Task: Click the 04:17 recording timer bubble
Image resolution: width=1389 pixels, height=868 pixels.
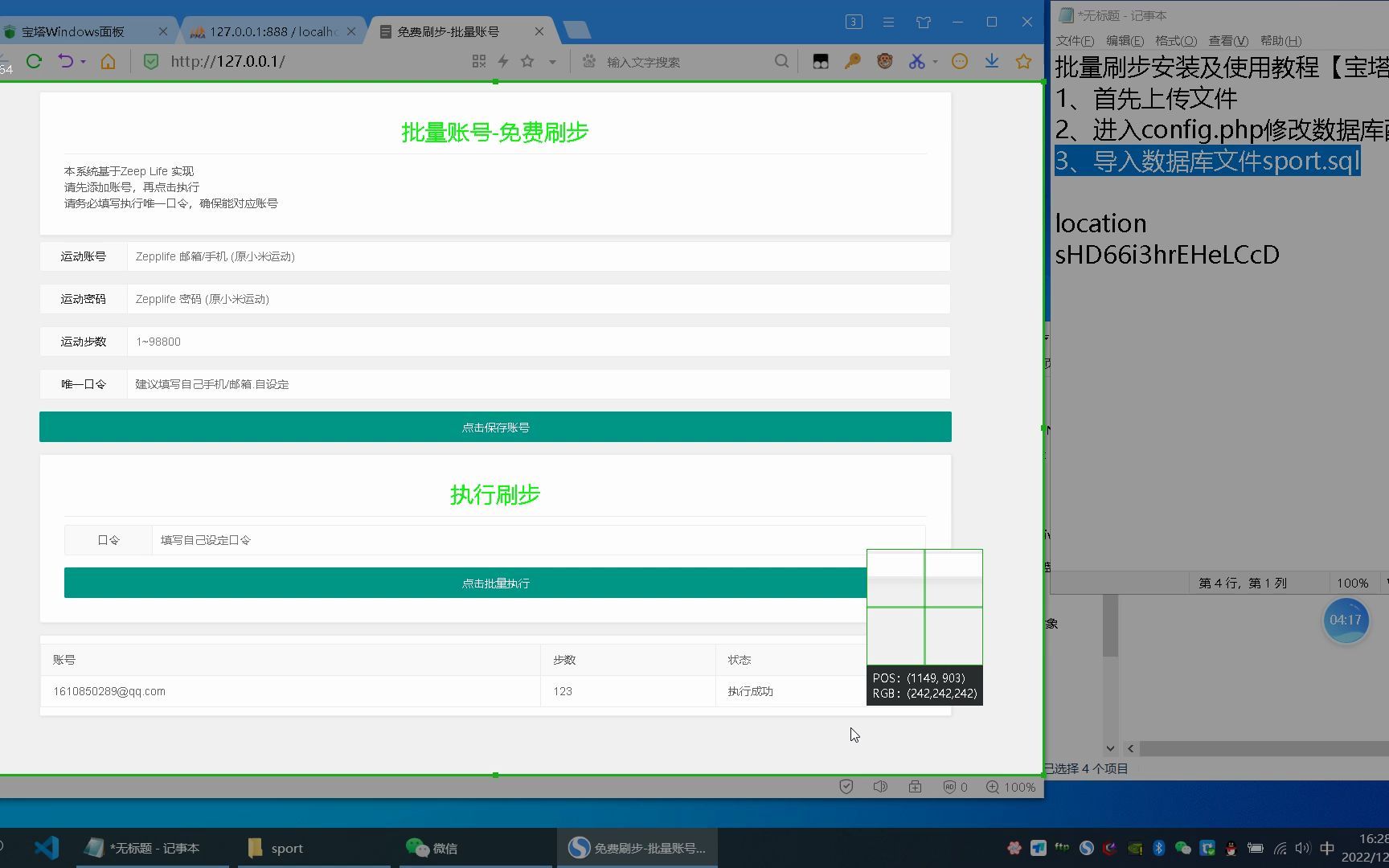Action: click(1346, 620)
